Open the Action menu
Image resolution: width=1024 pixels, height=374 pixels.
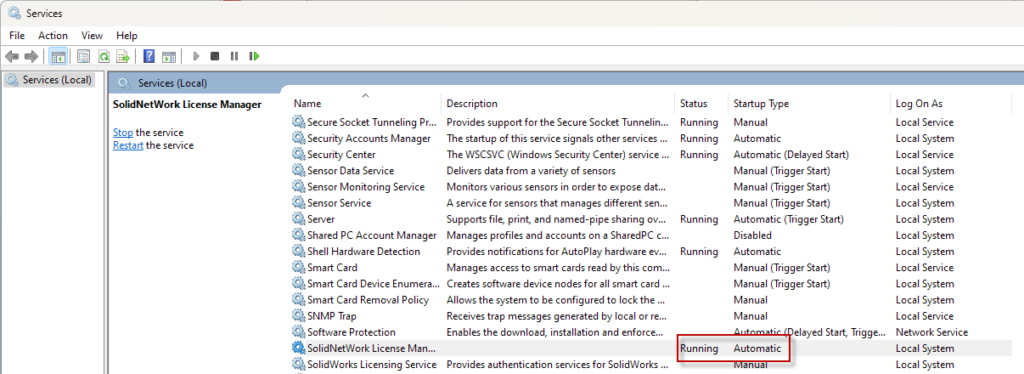53,36
